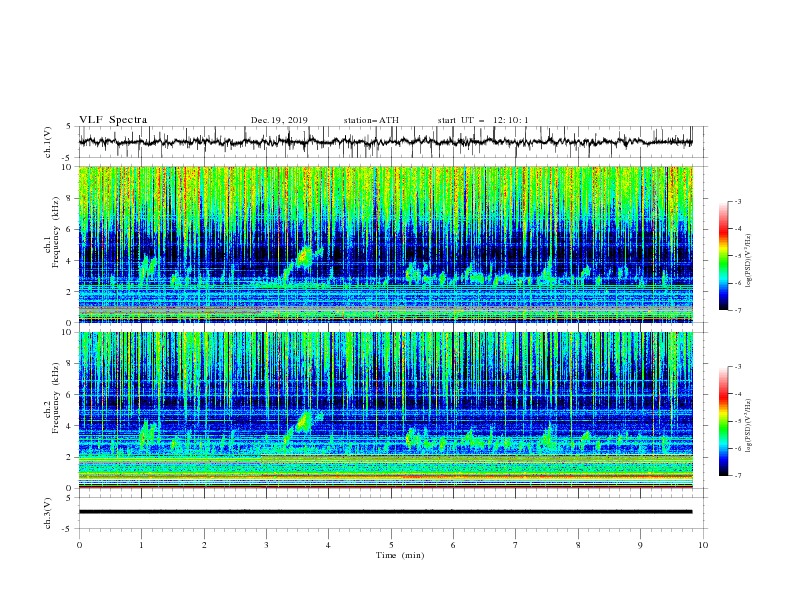Click the "-7" value on ch.2 colorbar
This screenshot has width=792, height=612.
pos(737,476)
